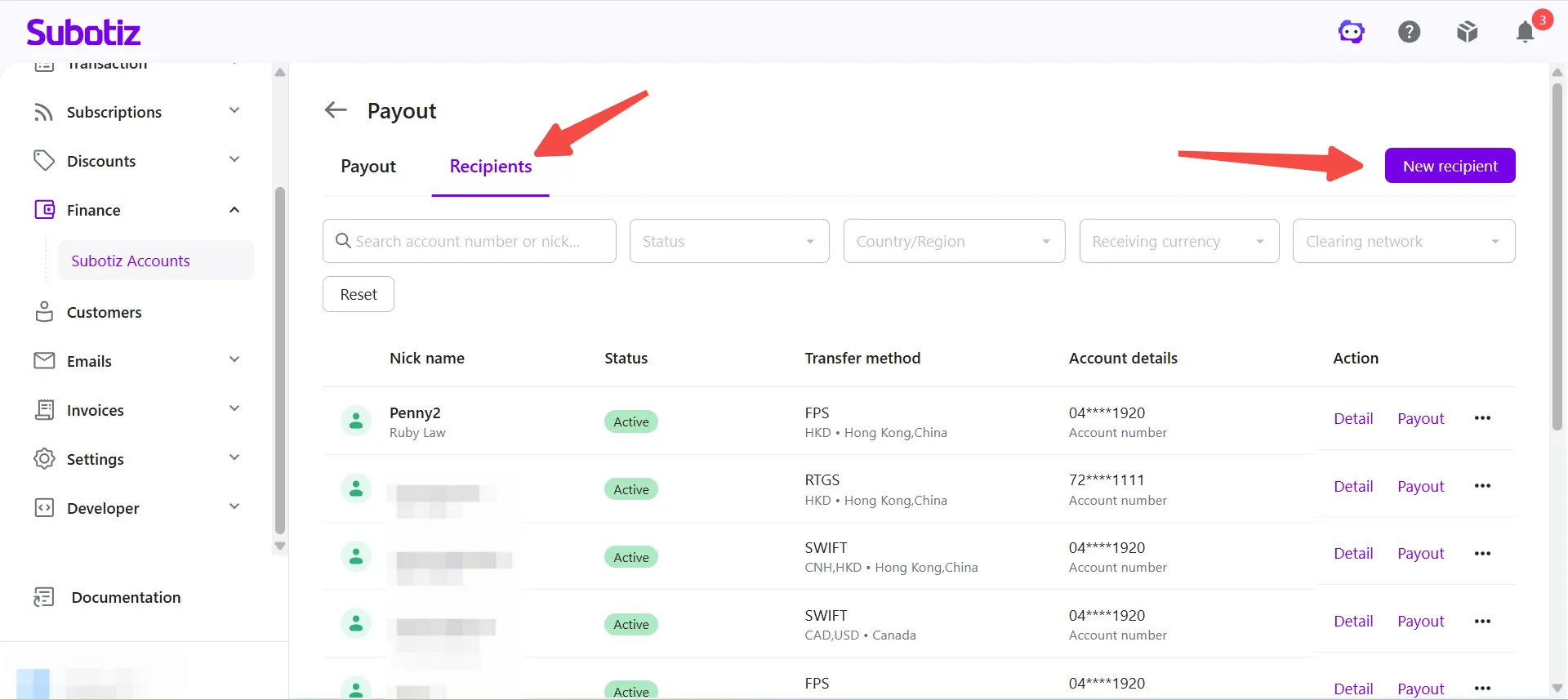
Task: Click the Nick name column header
Action: click(x=427, y=358)
